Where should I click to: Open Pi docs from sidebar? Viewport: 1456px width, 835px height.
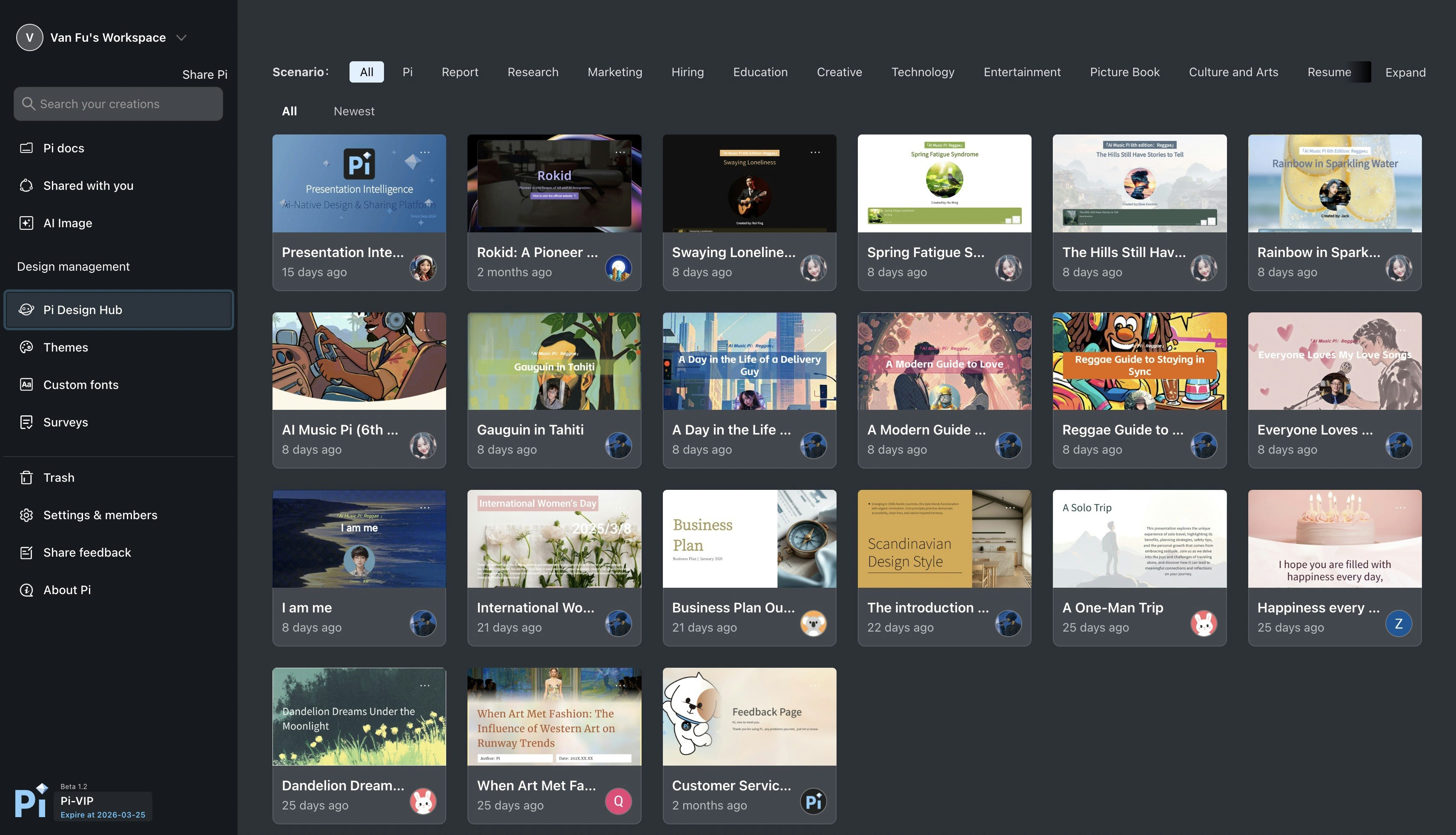[x=63, y=148]
